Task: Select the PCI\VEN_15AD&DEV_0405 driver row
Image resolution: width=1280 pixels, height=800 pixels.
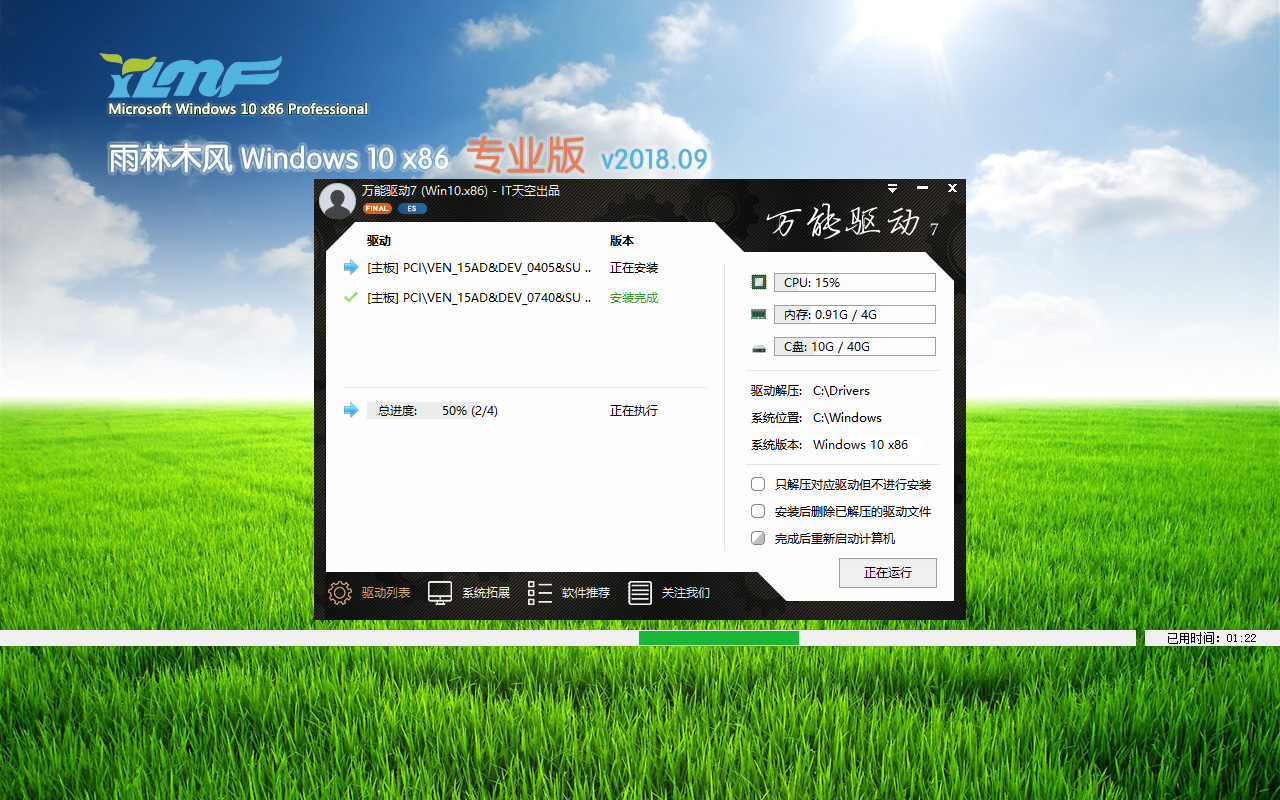Action: tap(480, 268)
